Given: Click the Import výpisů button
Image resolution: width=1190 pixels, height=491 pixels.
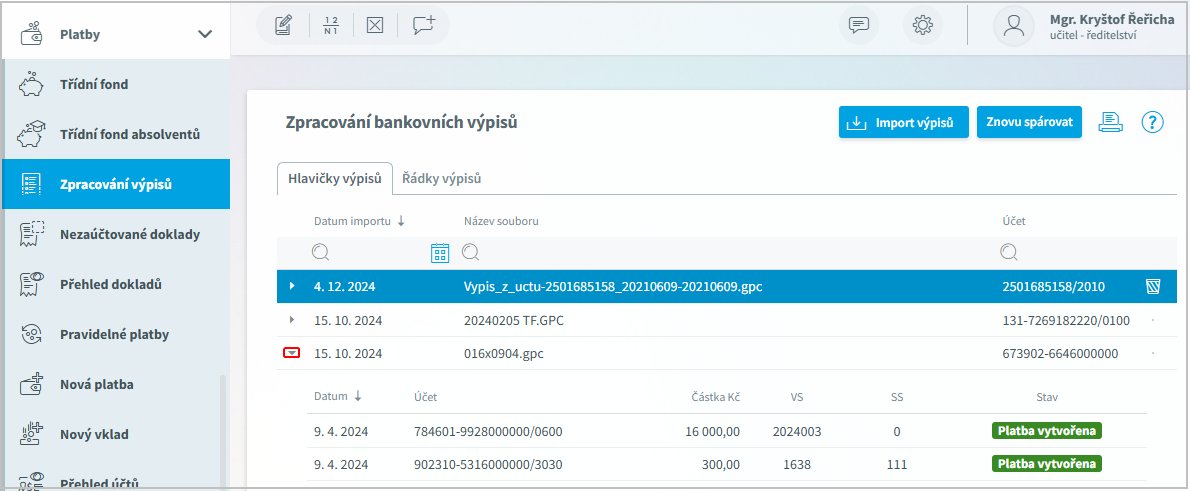Looking at the screenshot, I should point(903,123).
